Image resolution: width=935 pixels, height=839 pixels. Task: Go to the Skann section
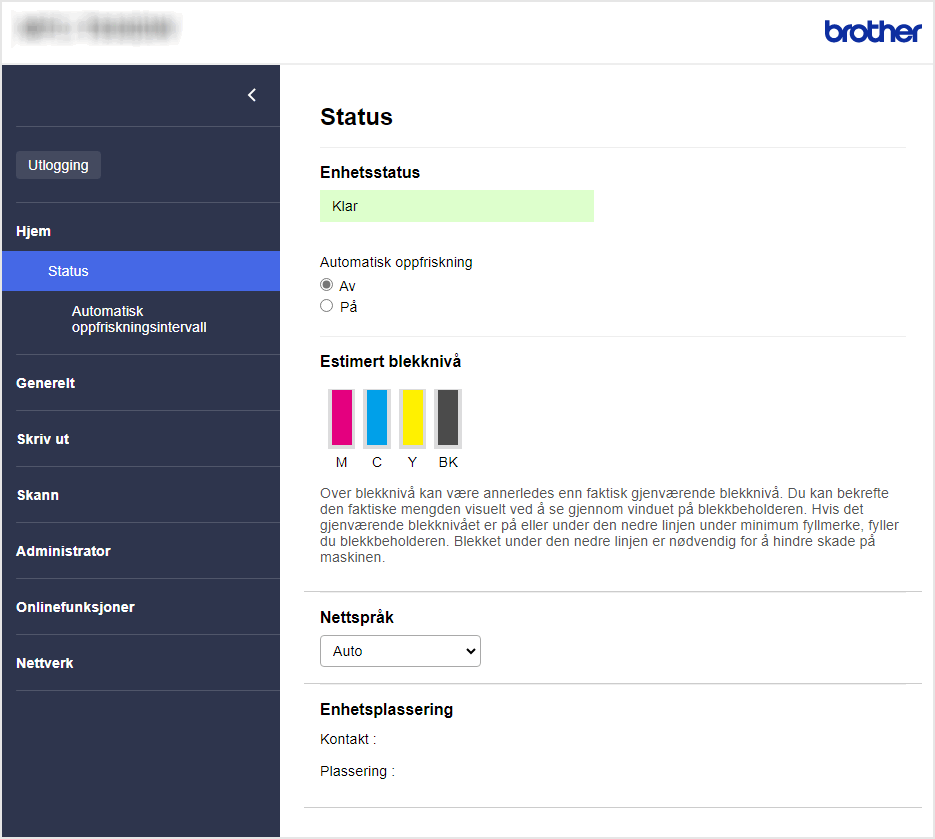coord(38,495)
